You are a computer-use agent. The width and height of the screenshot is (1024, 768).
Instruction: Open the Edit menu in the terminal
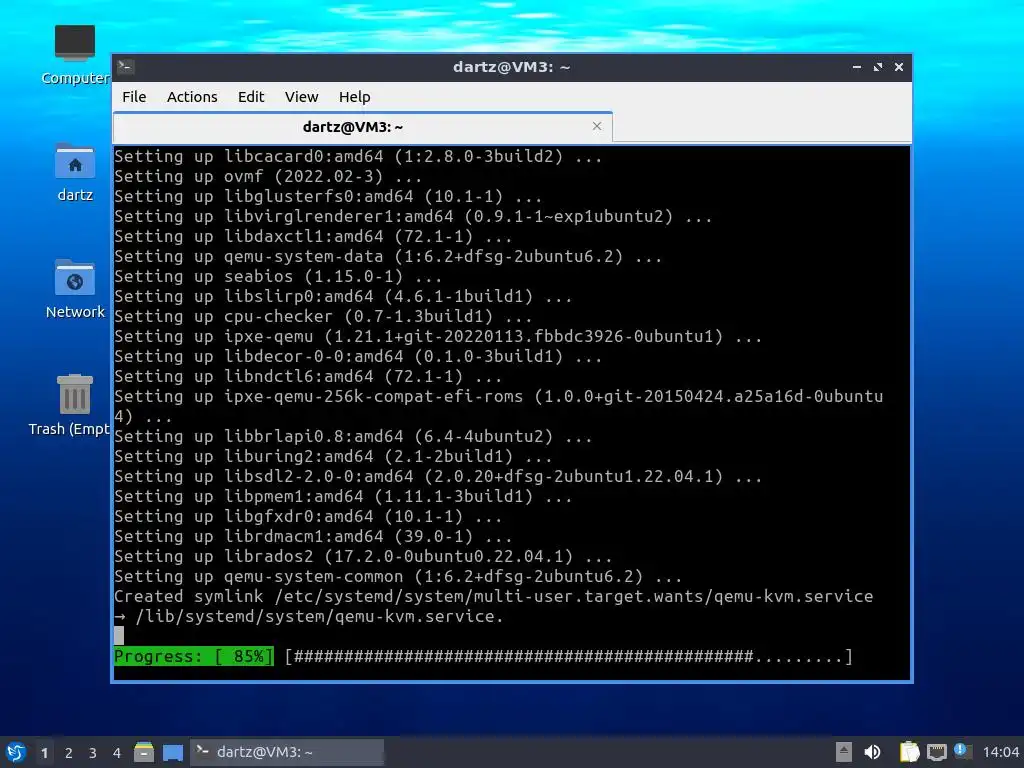251,97
